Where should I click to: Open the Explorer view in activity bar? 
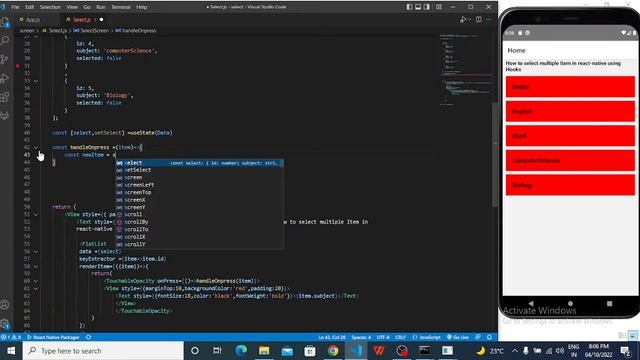[x=5, y=22]
